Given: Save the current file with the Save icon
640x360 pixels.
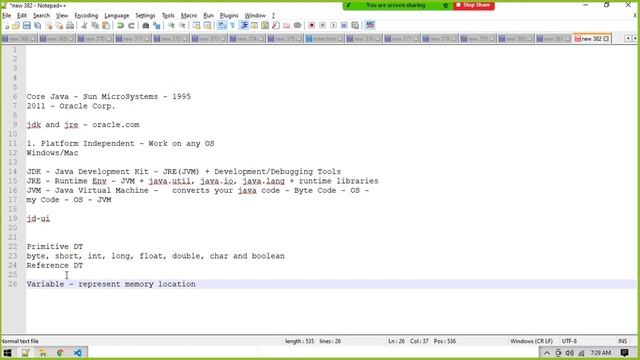Looking at the screenshot, I should coord(27,25).
